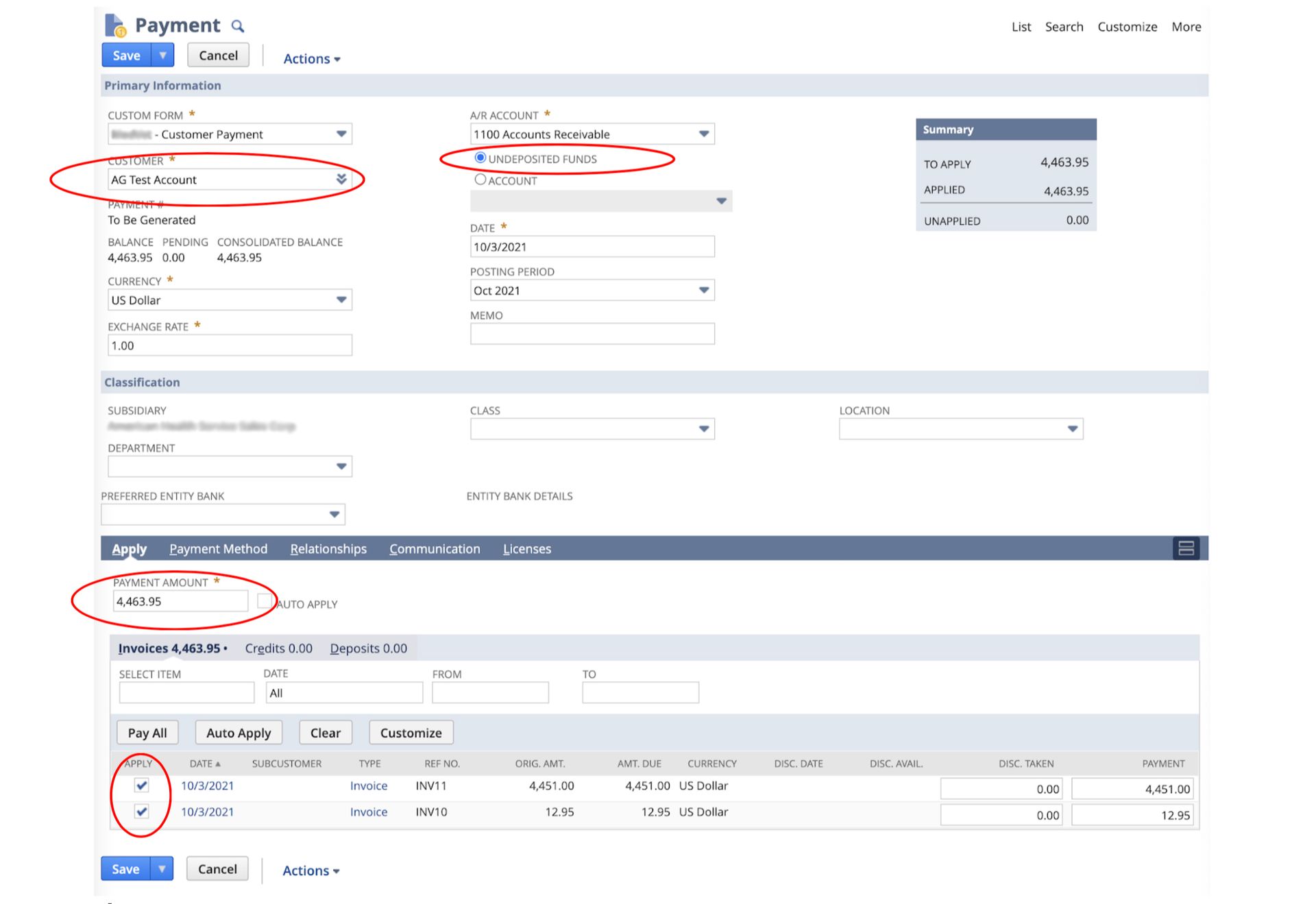This screenshot has height=904, width=1316.
Task: Toggle the subtab layout icon on tab bar
Action: (1186, 548)
